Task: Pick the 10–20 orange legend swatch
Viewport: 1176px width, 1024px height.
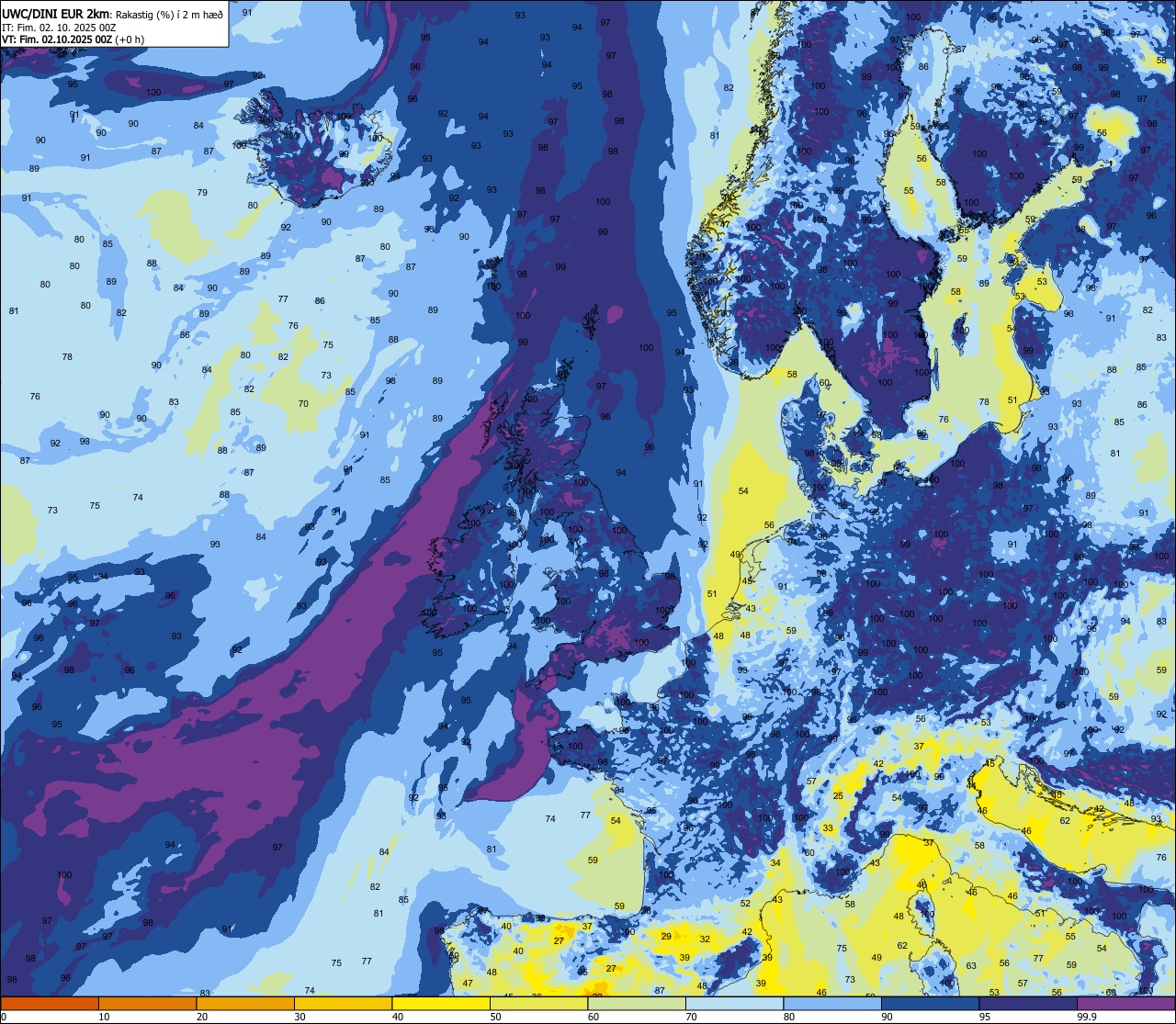Action: (147, 1003)
